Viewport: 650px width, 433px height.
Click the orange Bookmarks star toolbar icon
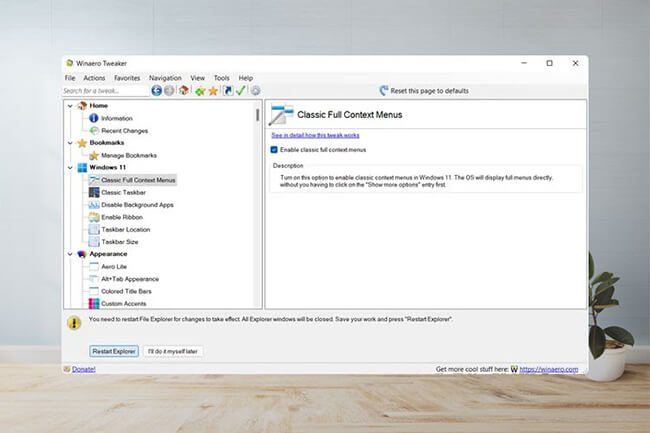(x=213, y=91)
